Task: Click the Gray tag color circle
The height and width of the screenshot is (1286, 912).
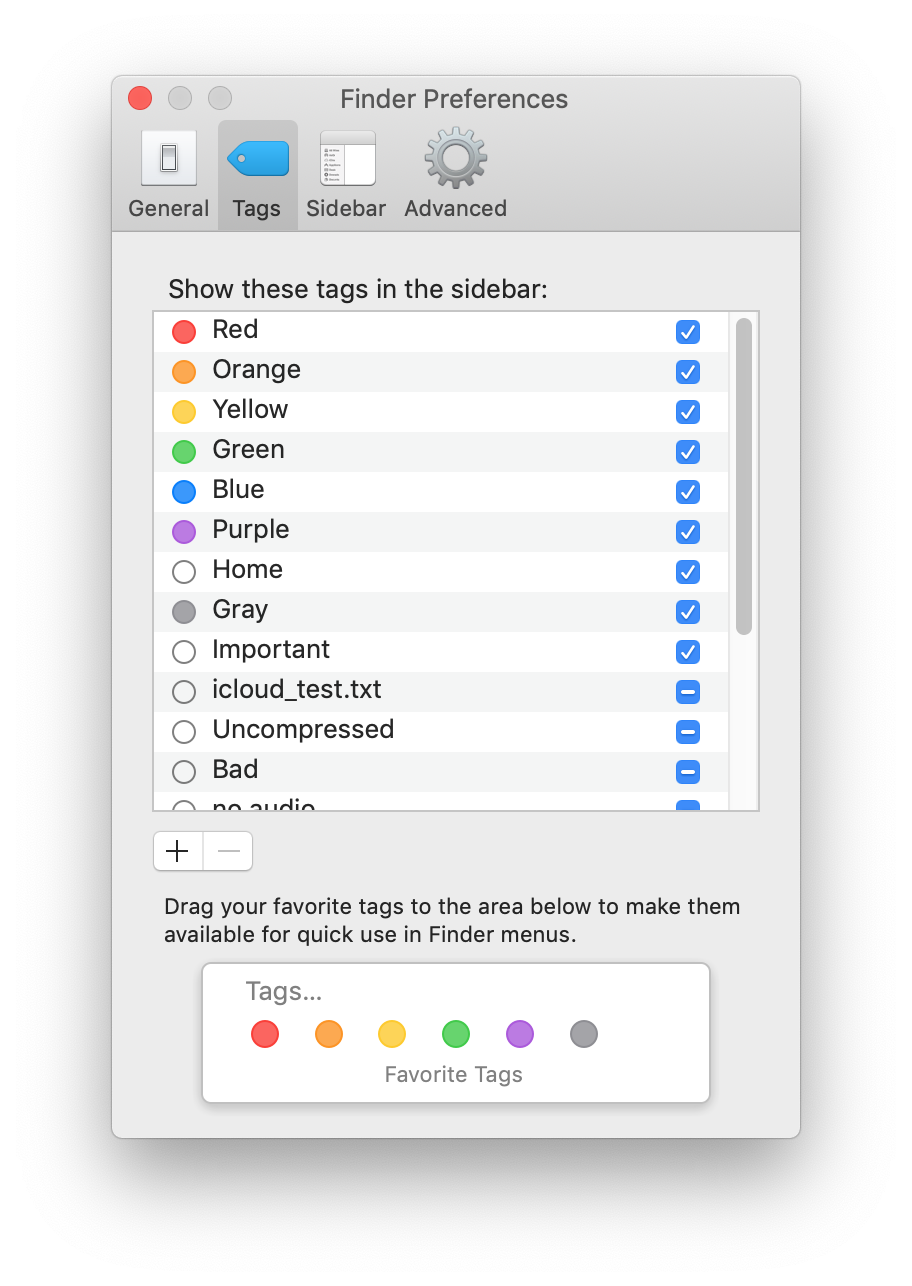Action: pyautogui.click(x=184, y=611)
